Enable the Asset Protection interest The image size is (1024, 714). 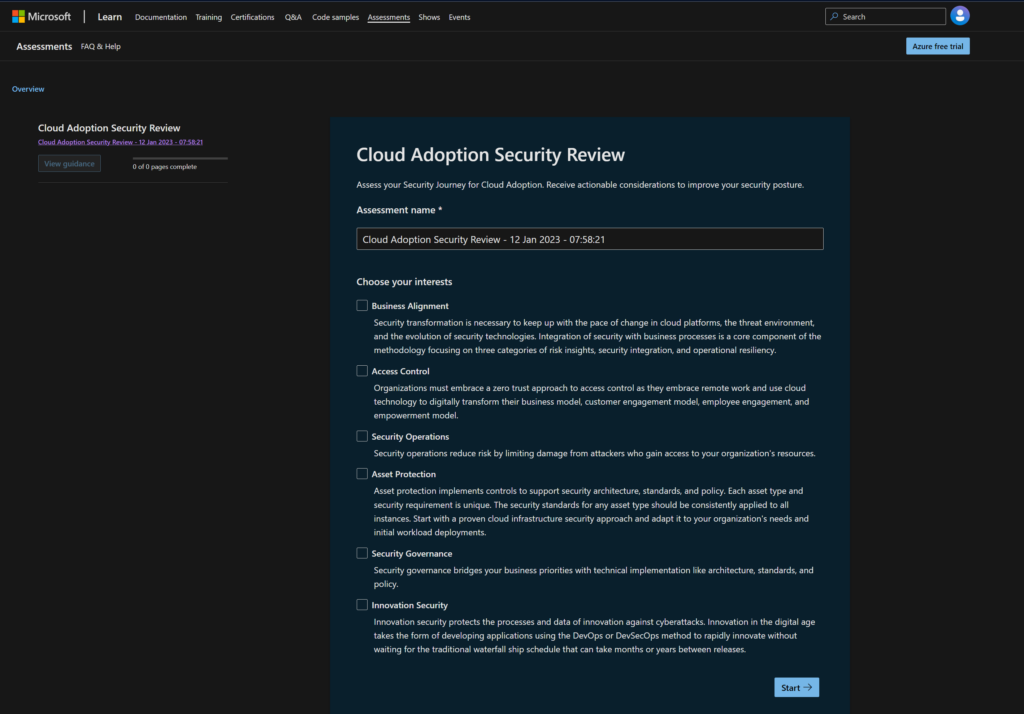[362, 473]
